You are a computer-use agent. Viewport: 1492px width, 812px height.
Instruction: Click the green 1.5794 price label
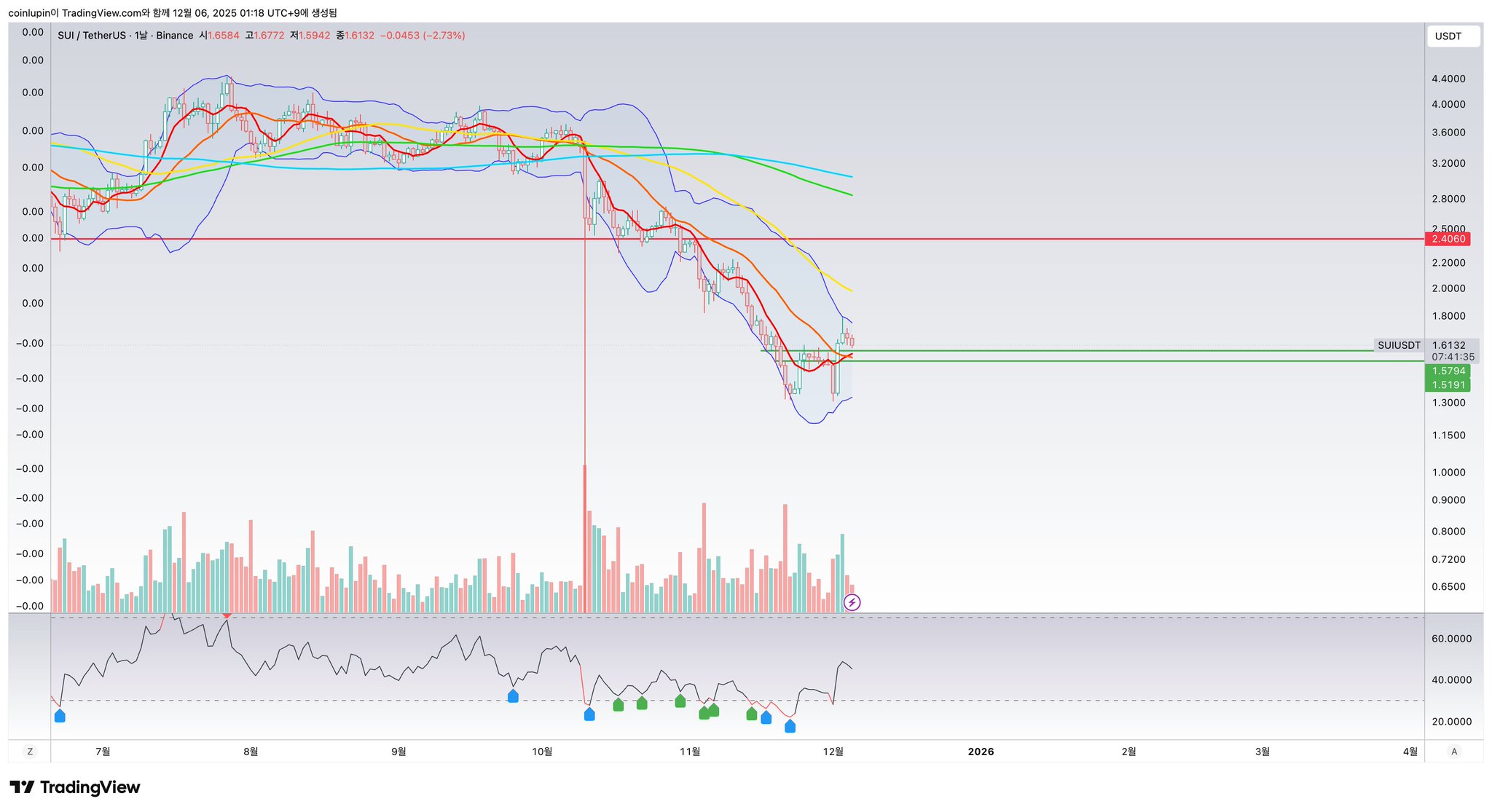(x=1448, y=371)
